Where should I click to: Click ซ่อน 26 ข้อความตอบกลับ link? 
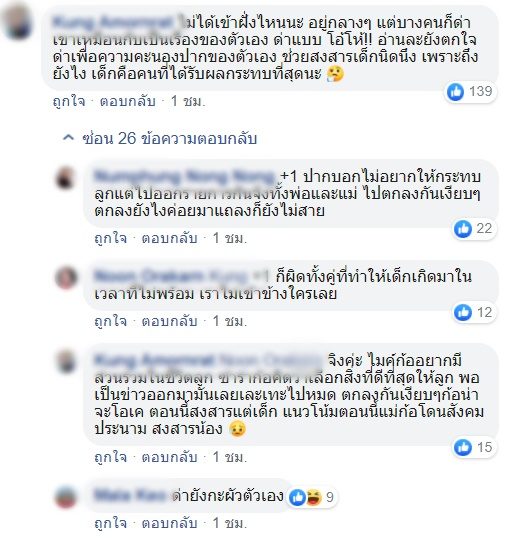(x=169, y=139)
